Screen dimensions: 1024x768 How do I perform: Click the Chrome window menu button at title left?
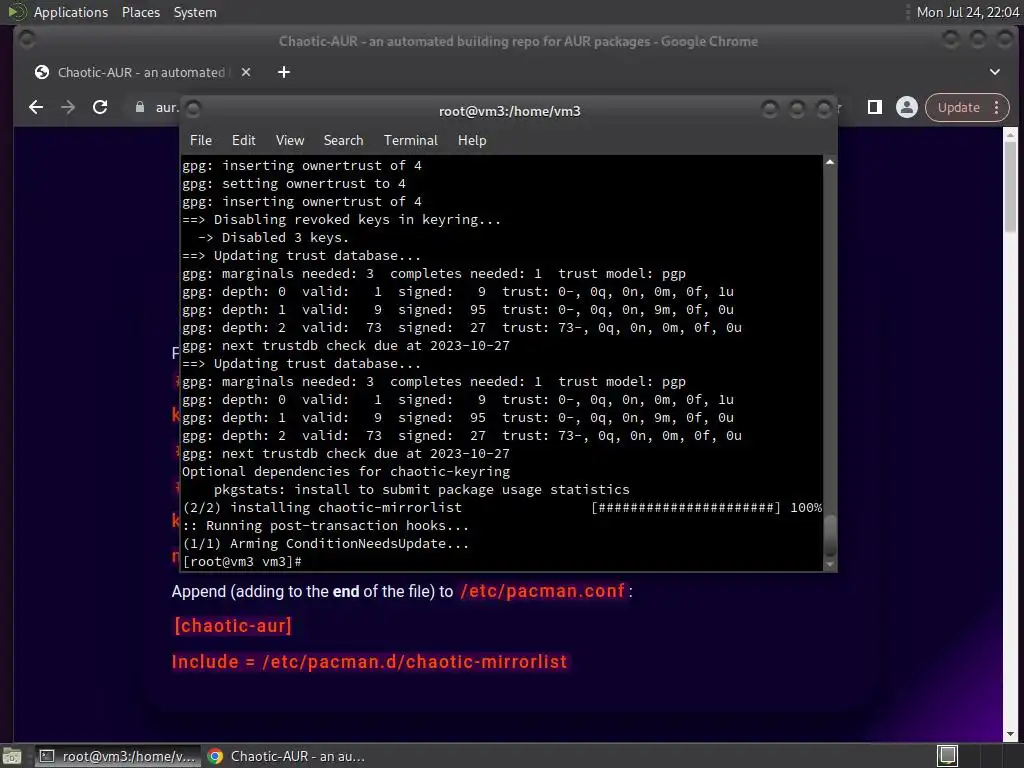click(x=27, y=40)
